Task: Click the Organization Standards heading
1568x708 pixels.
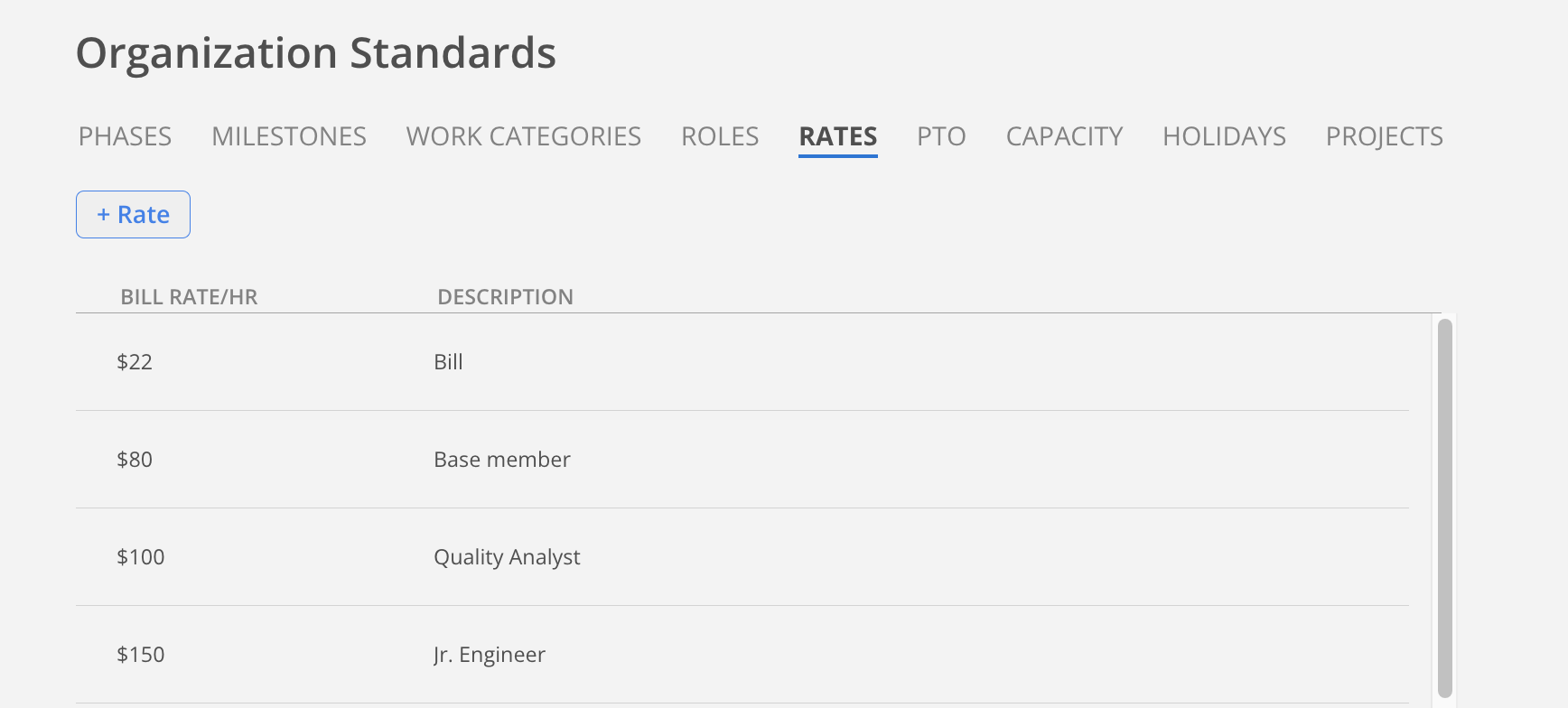Action: (x=315, y=53)
